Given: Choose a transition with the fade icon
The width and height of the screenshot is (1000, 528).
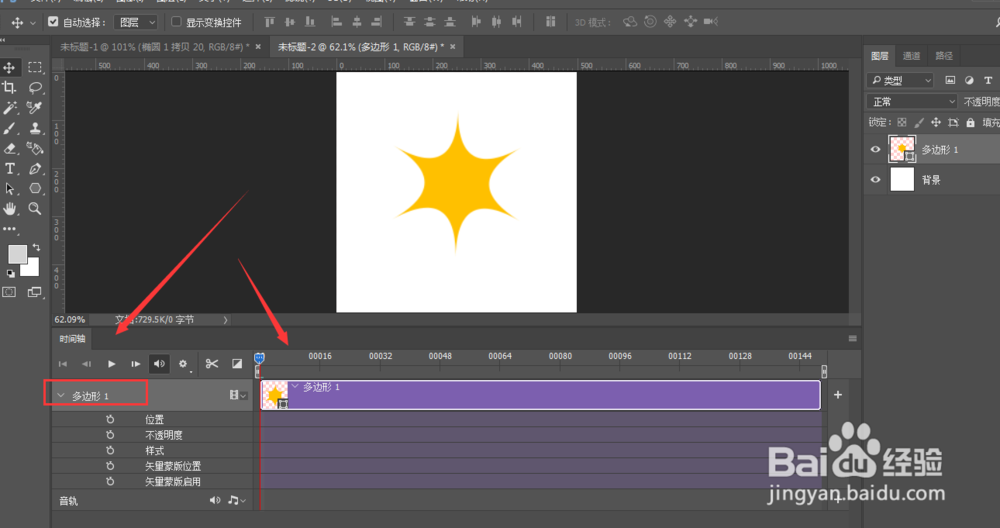Looking at the screenshot, I should pos(237,363).
